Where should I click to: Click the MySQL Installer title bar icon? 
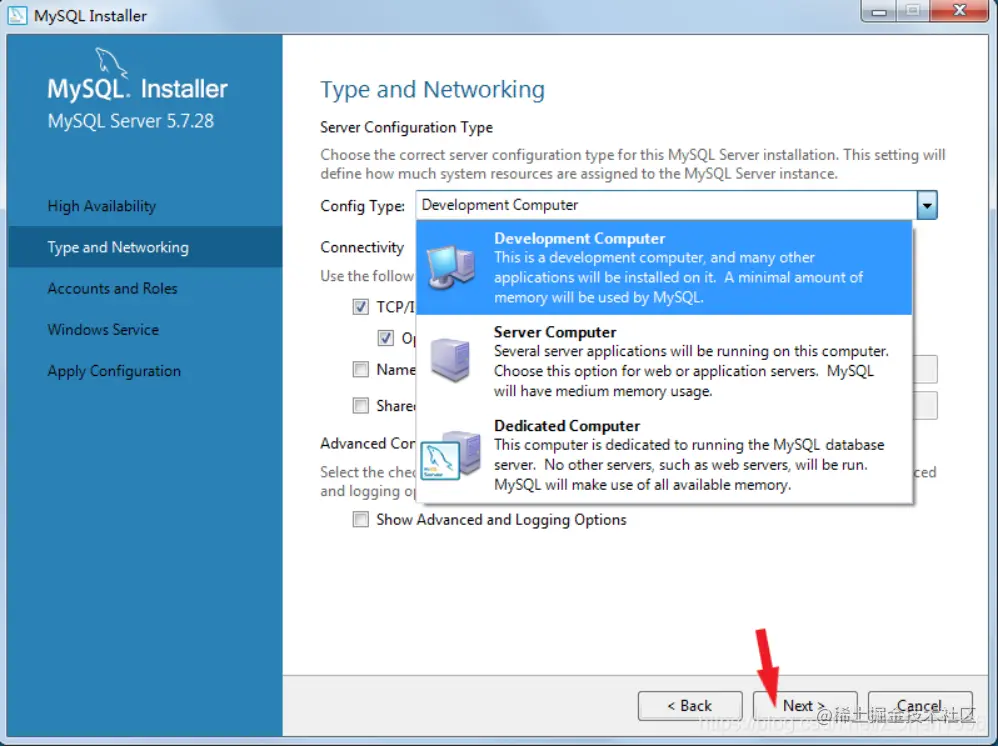(x=17, y=15)
